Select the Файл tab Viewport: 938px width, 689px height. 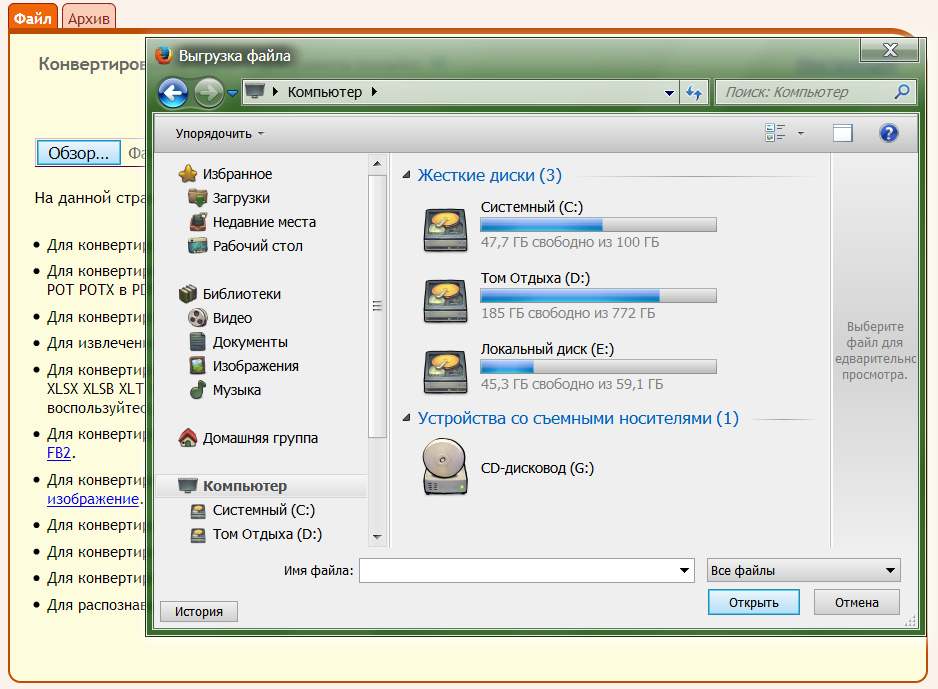(x=33, y=17)
